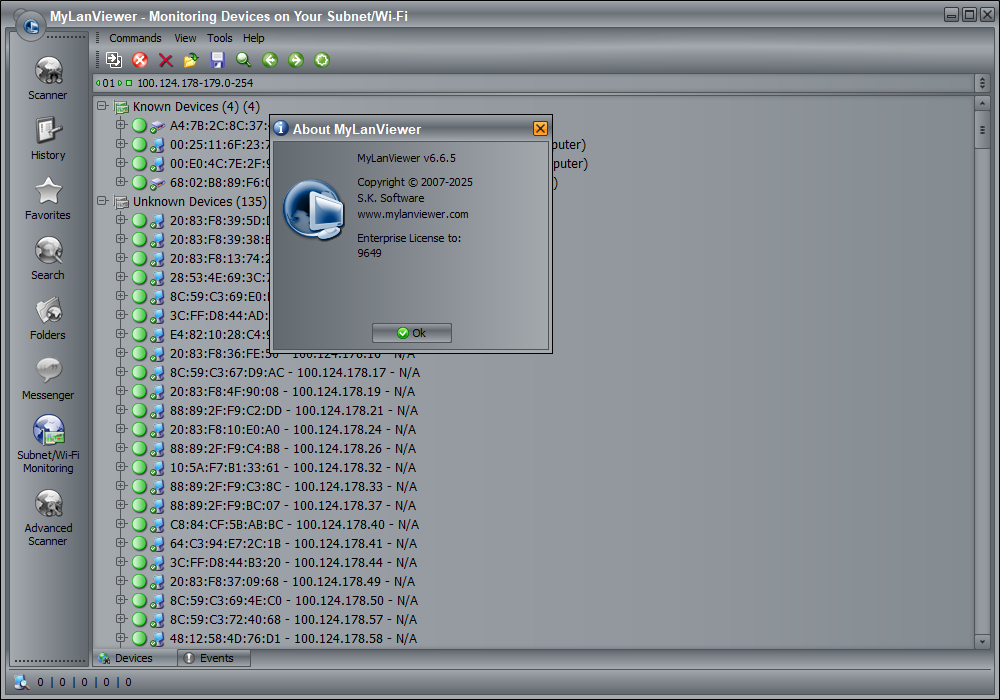Open the subnet address bar dropdown
The width and height of the screenshot is (1000, 700).
point(982,83)
